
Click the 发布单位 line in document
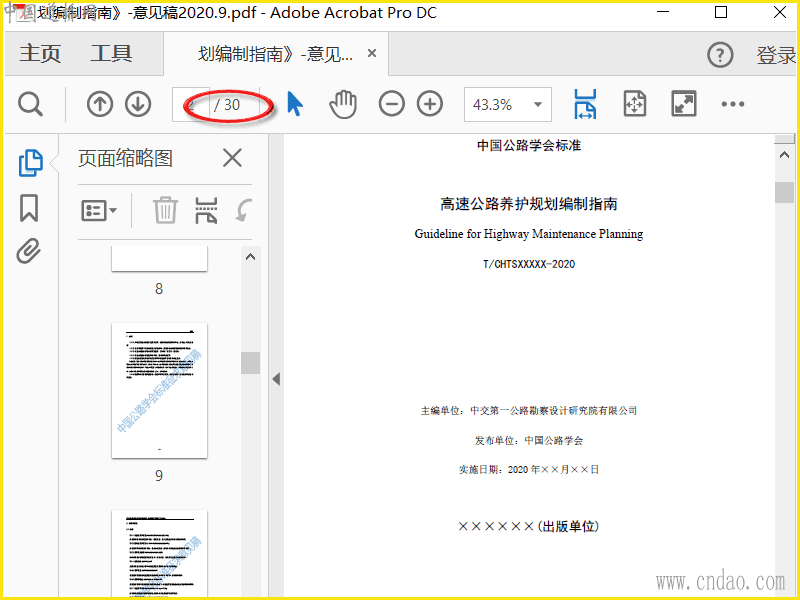pyautogui.click(x=529, y=440)
